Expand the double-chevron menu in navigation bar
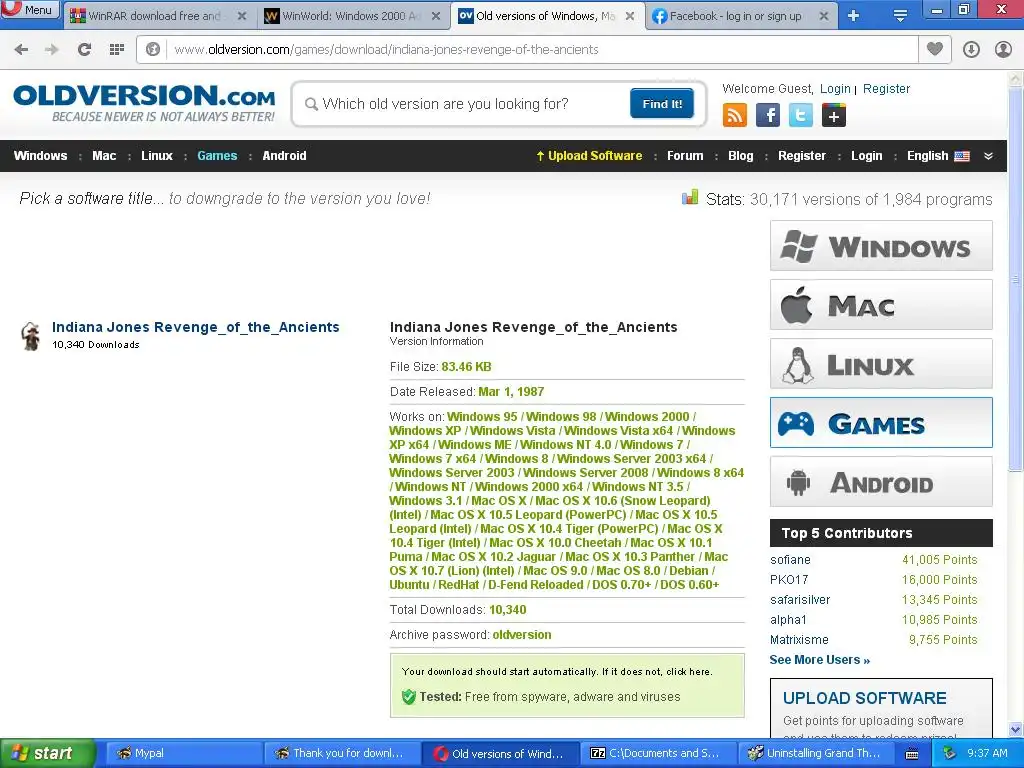Screen dimensions: 1024x768 (x=988, y=156)
